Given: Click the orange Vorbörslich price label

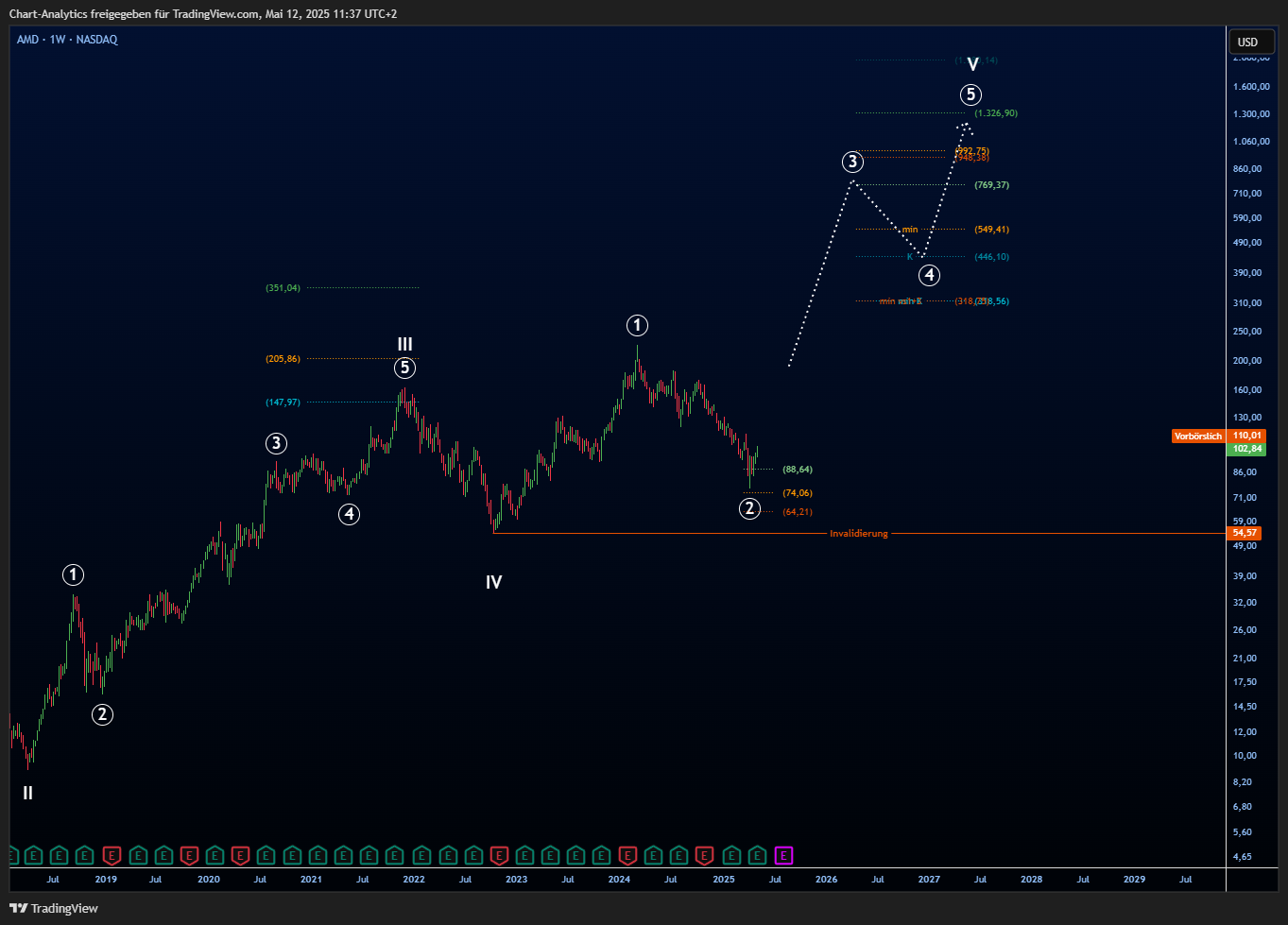Looking at the screenshot, I should click(x=1197, y=437).
